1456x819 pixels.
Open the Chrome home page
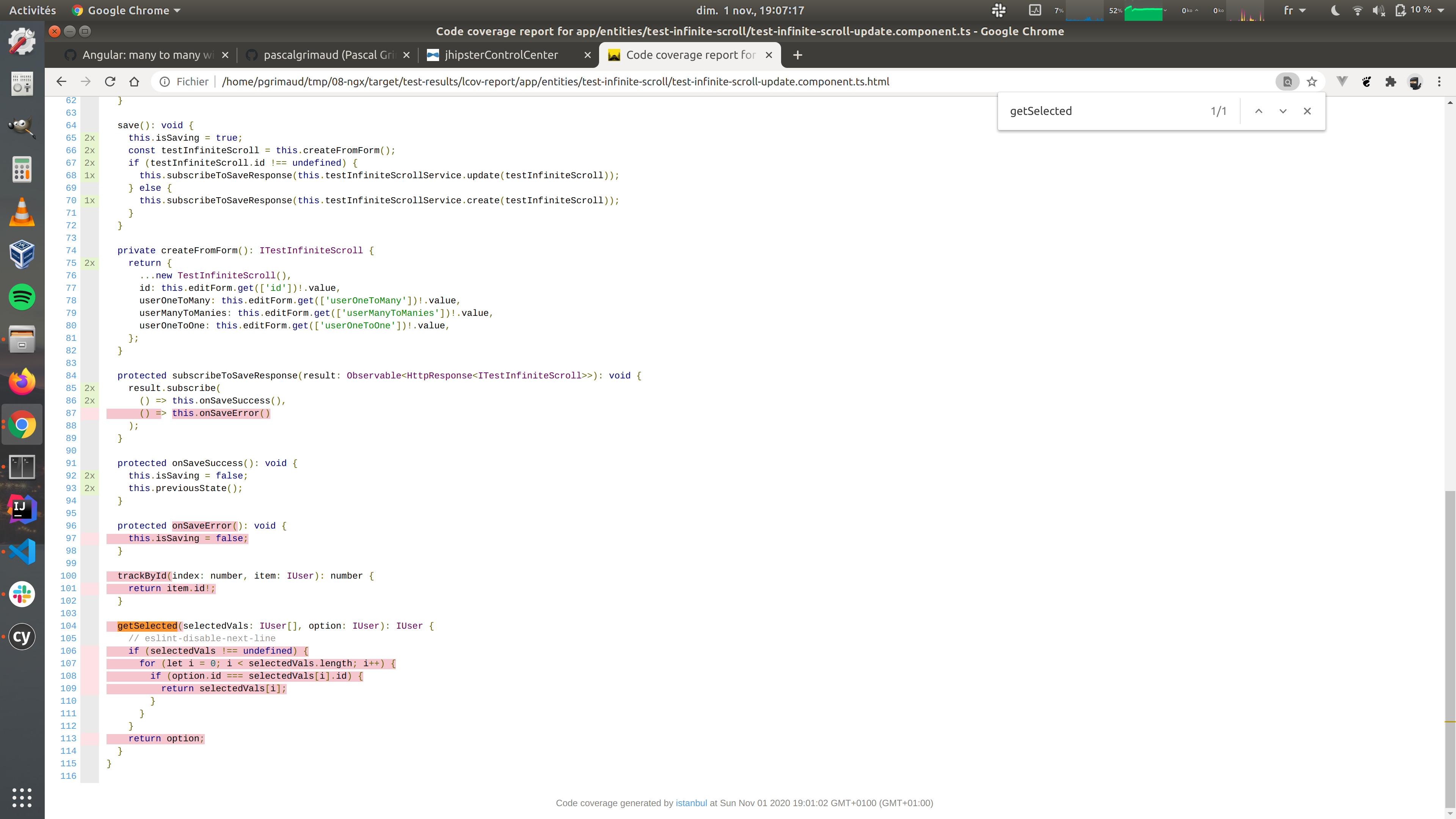point(134,82)
